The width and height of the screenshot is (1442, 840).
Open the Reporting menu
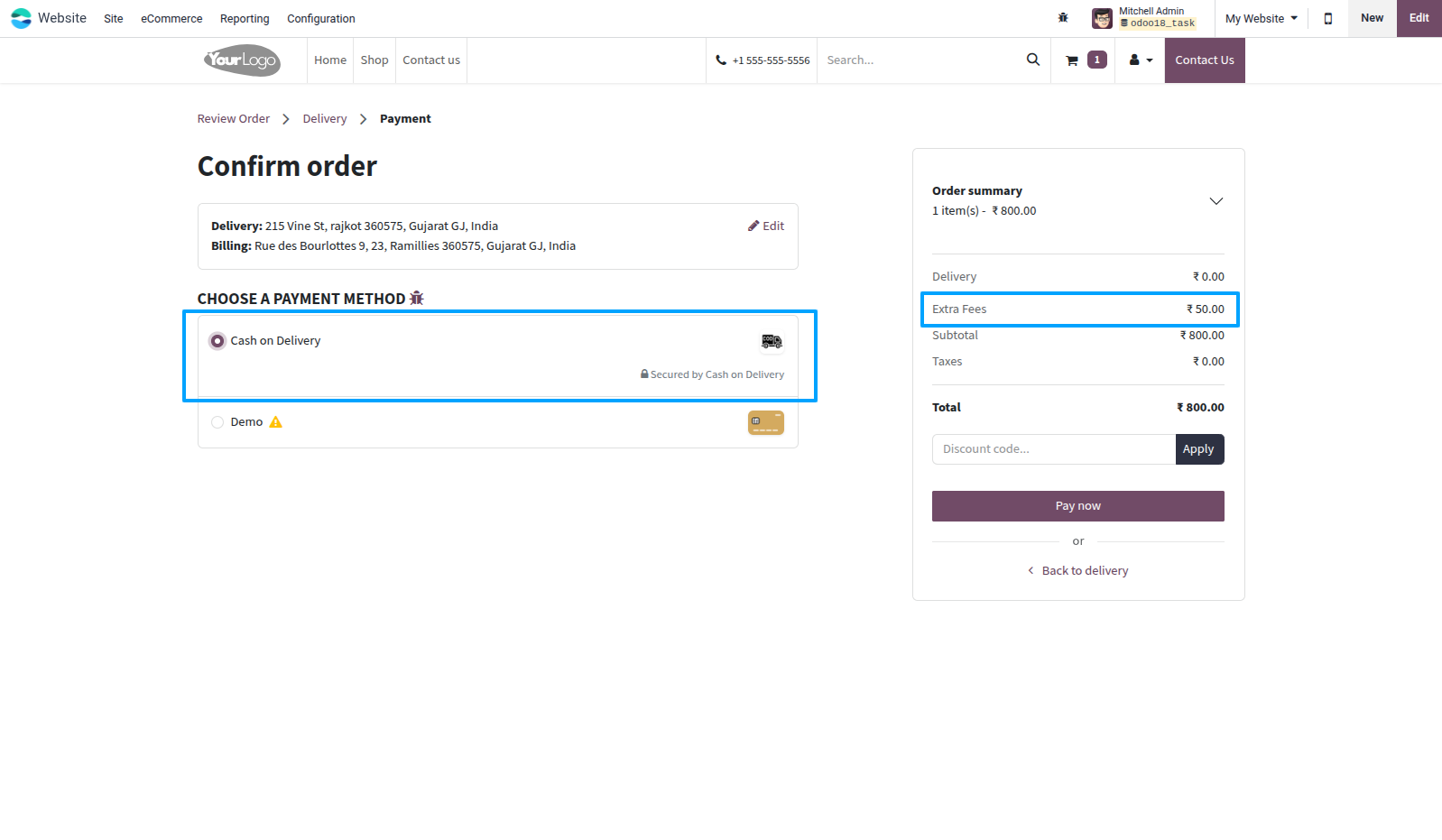click(245, 18)
